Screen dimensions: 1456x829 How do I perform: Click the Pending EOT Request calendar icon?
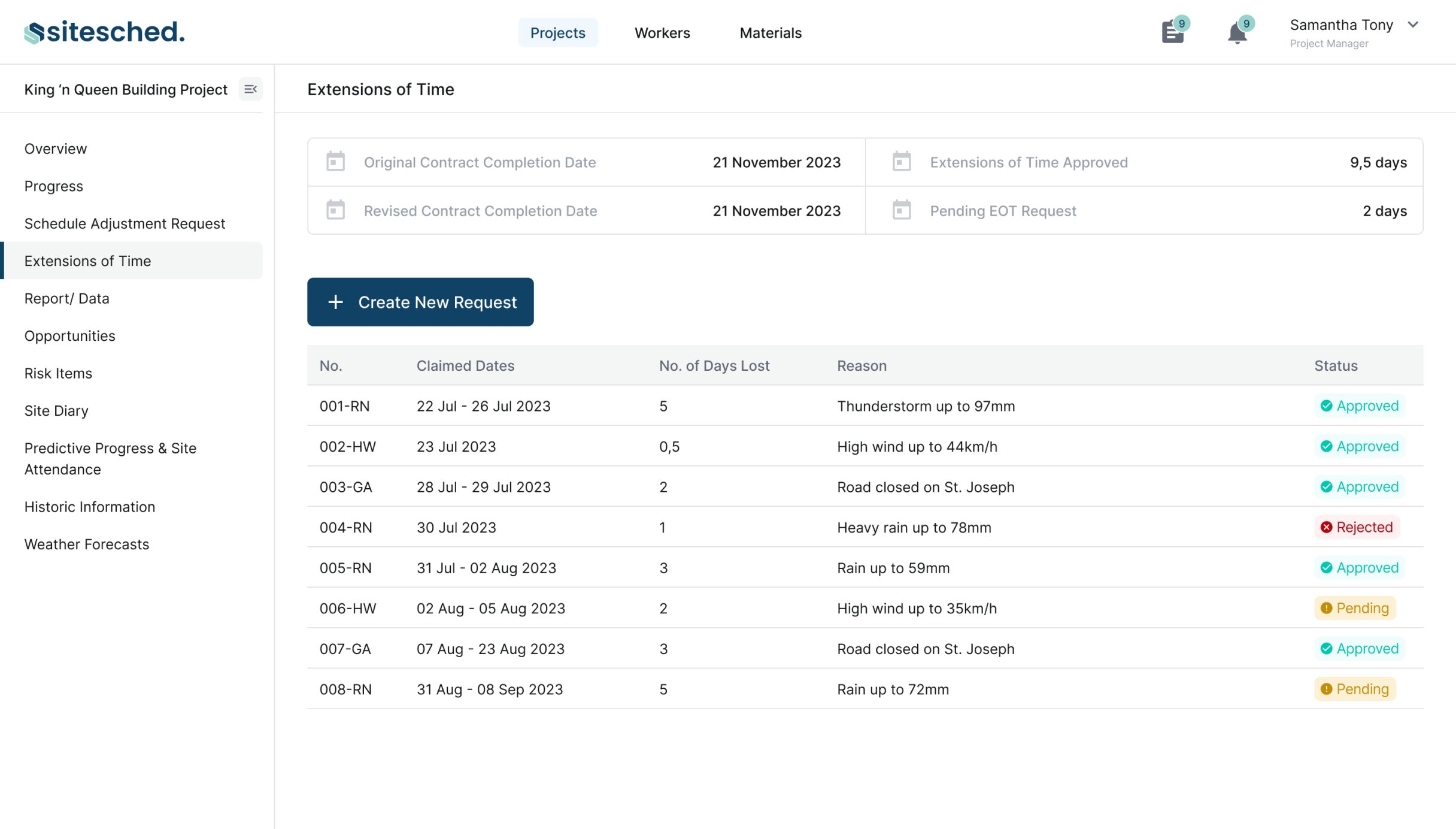[902, 210]
